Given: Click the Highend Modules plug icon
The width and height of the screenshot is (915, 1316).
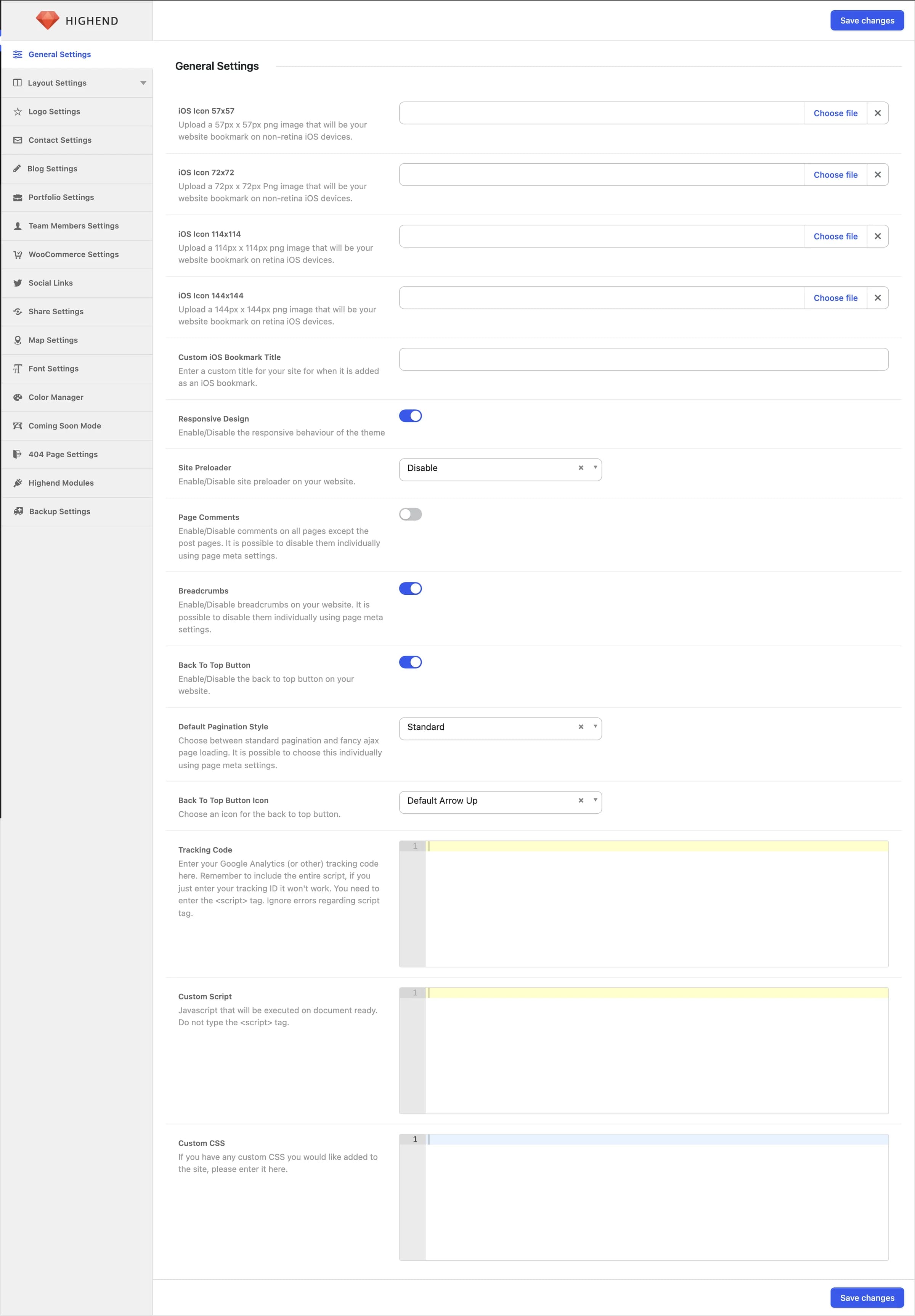Looking at the screenshot, I should [x=18, y=483].
